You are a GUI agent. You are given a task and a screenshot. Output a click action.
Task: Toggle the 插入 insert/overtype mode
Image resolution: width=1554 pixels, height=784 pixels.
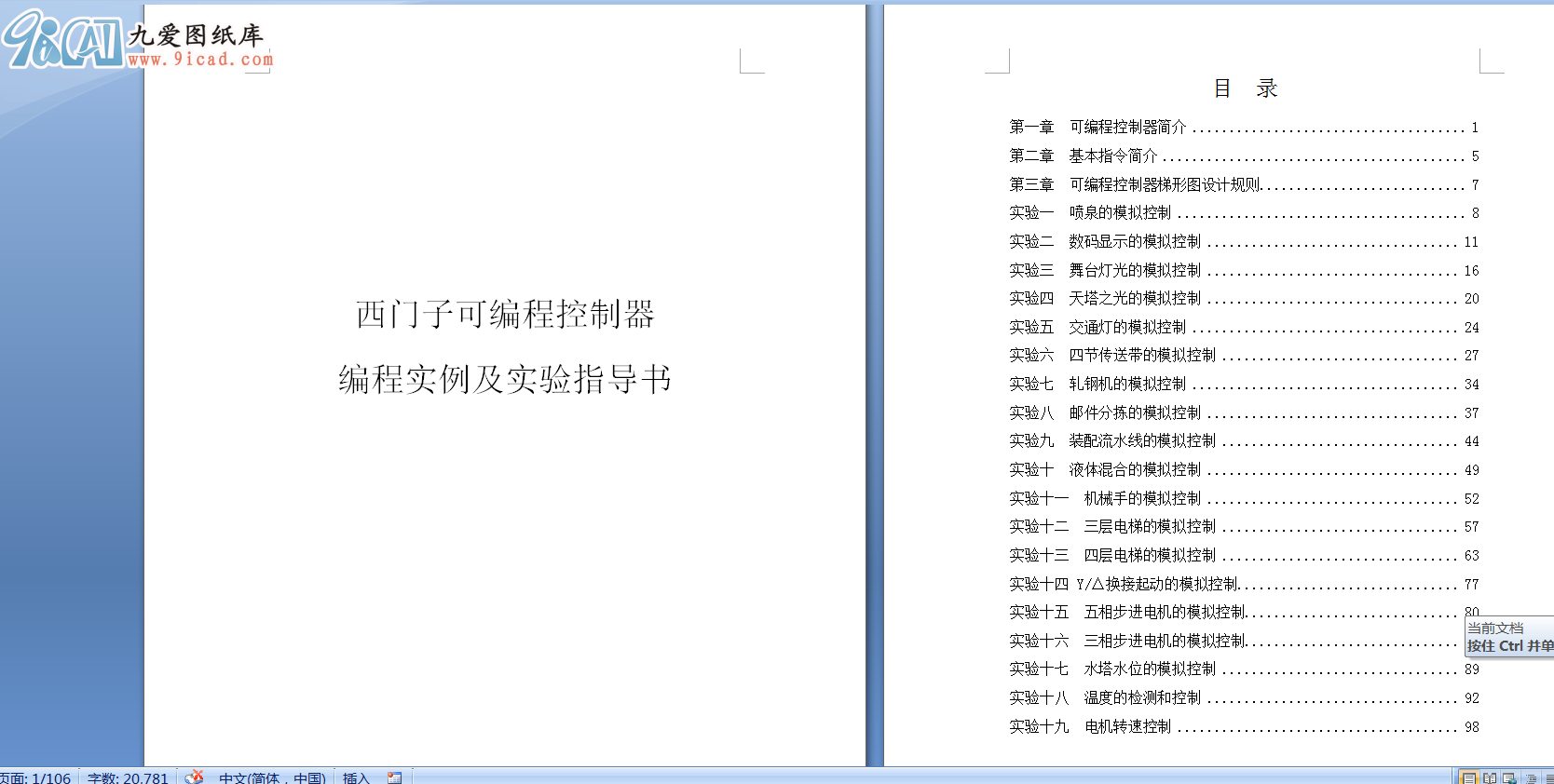pyautogui.click(x=356, y=777)
